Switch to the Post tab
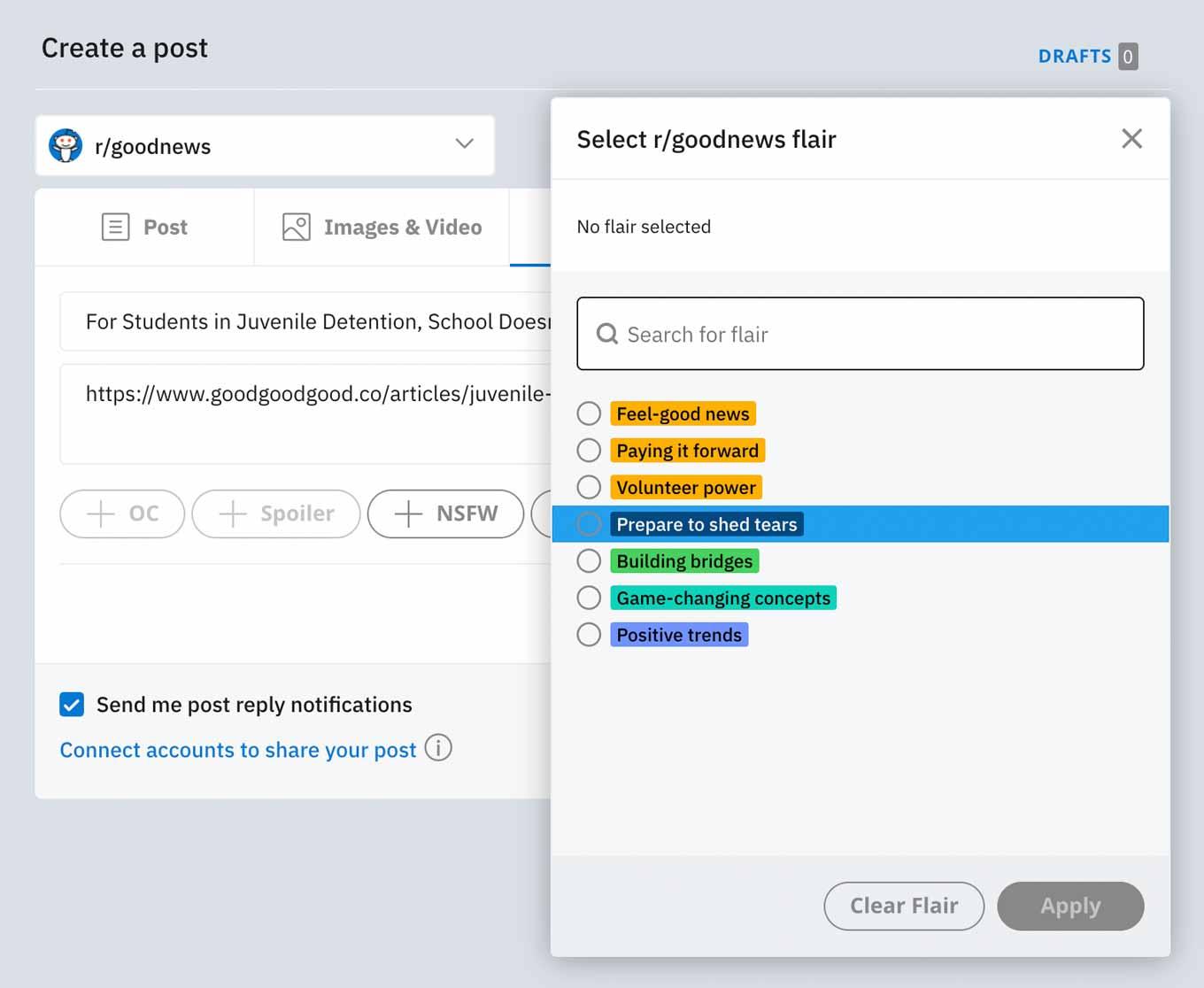 144,228
